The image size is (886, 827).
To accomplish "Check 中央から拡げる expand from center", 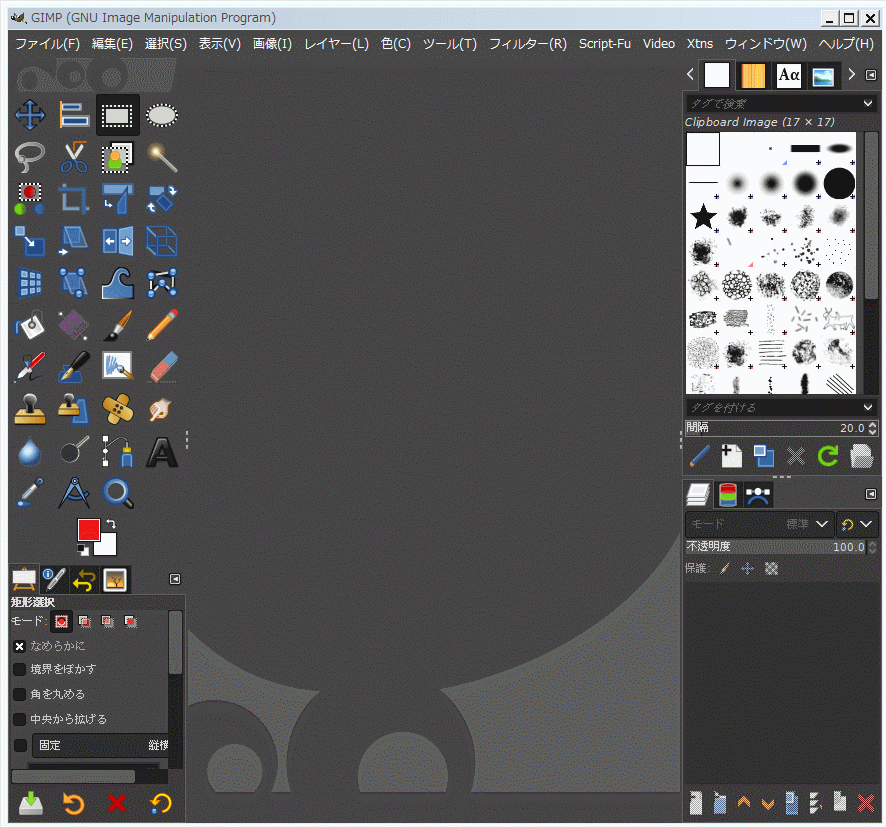I will [20, 719].
